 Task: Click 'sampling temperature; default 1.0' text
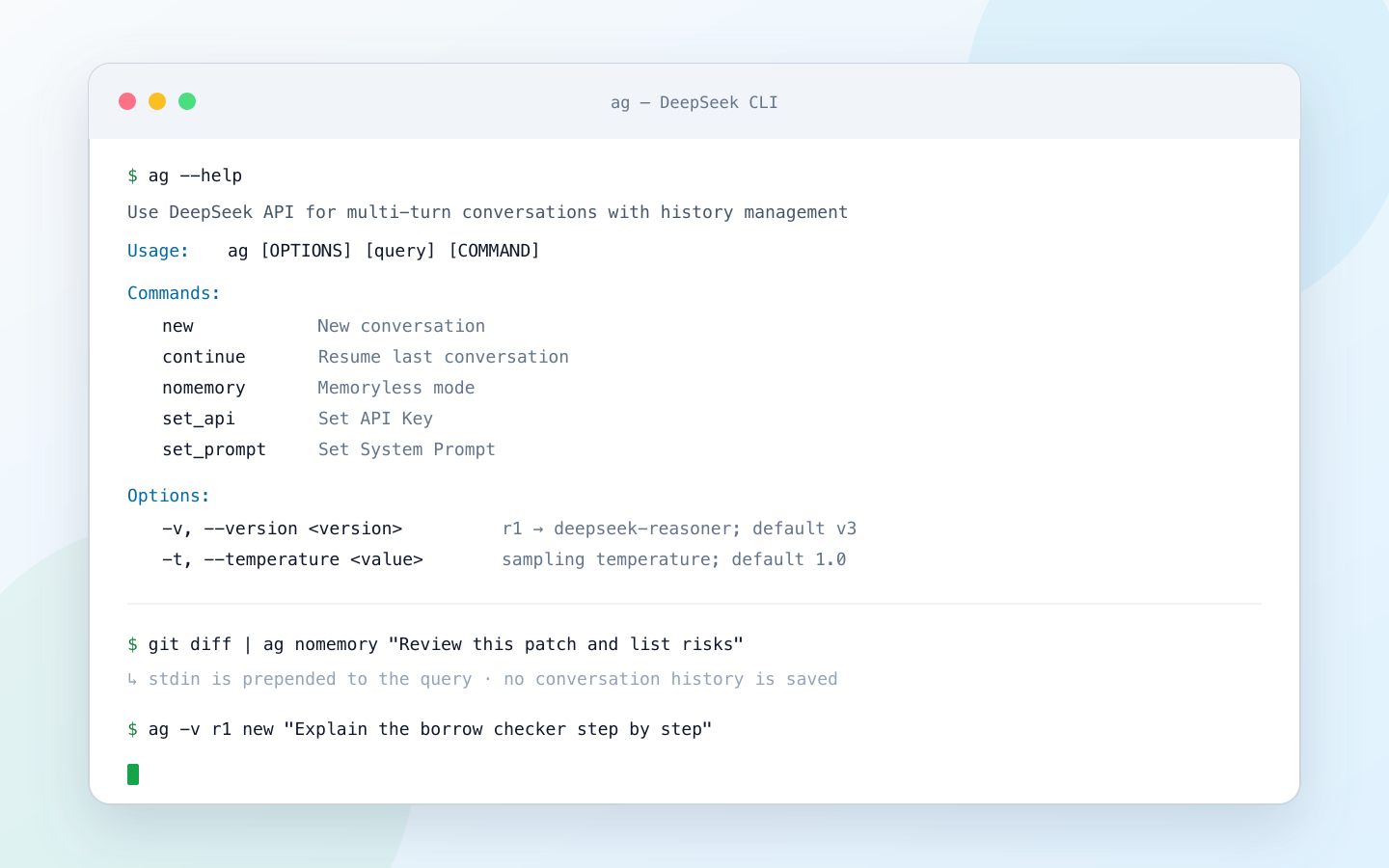click(674, 559)
